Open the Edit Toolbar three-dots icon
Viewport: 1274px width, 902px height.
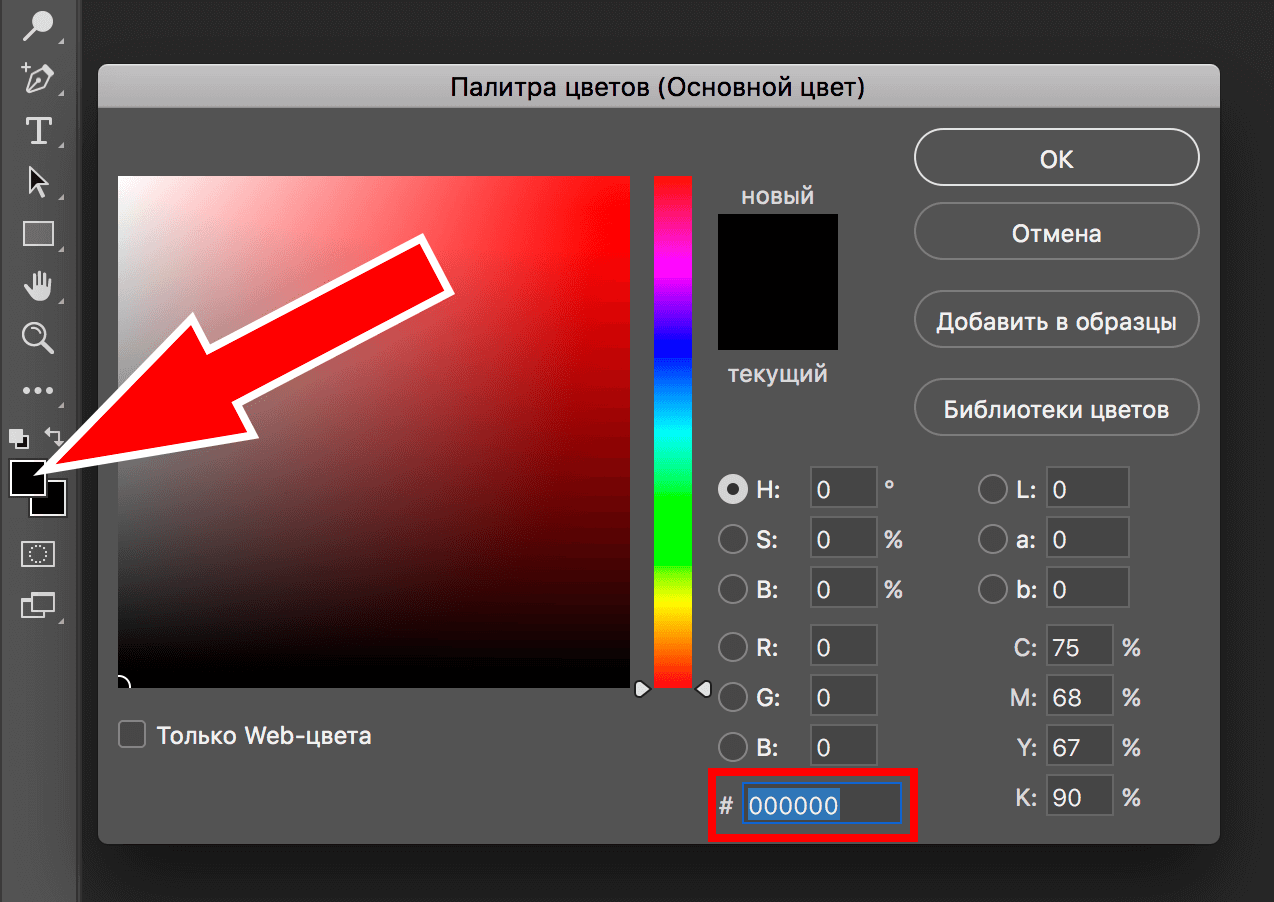pos(38,390)
